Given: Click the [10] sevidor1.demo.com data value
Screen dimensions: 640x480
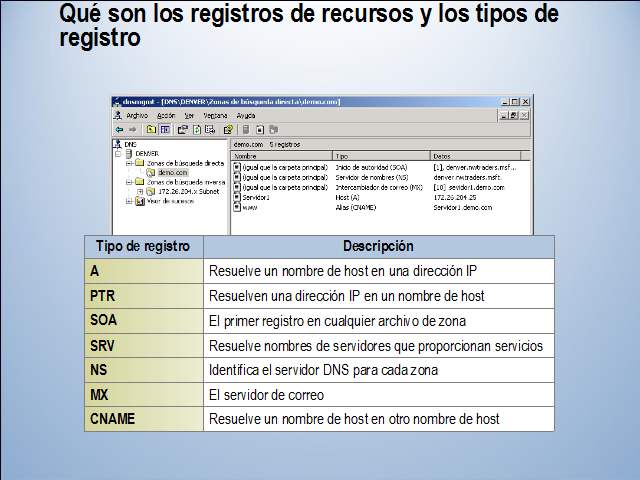Looking at the screenshot, I should pos(469,187).
